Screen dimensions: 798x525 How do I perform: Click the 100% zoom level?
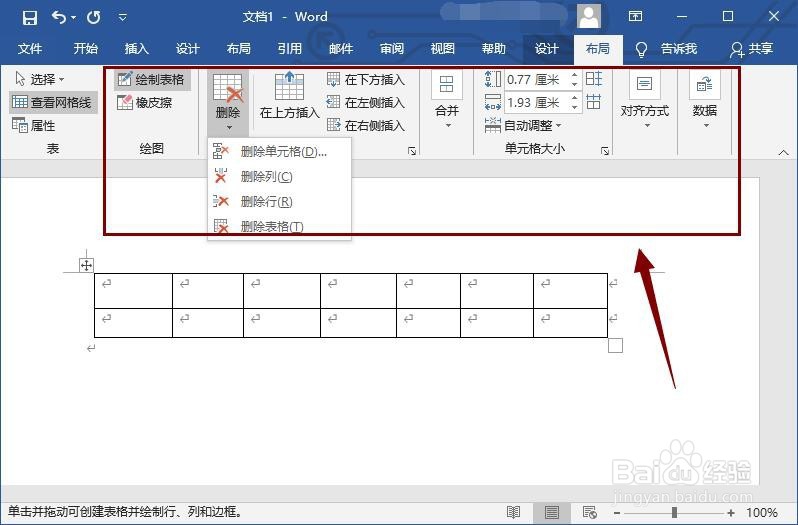[x=761, y=512]
